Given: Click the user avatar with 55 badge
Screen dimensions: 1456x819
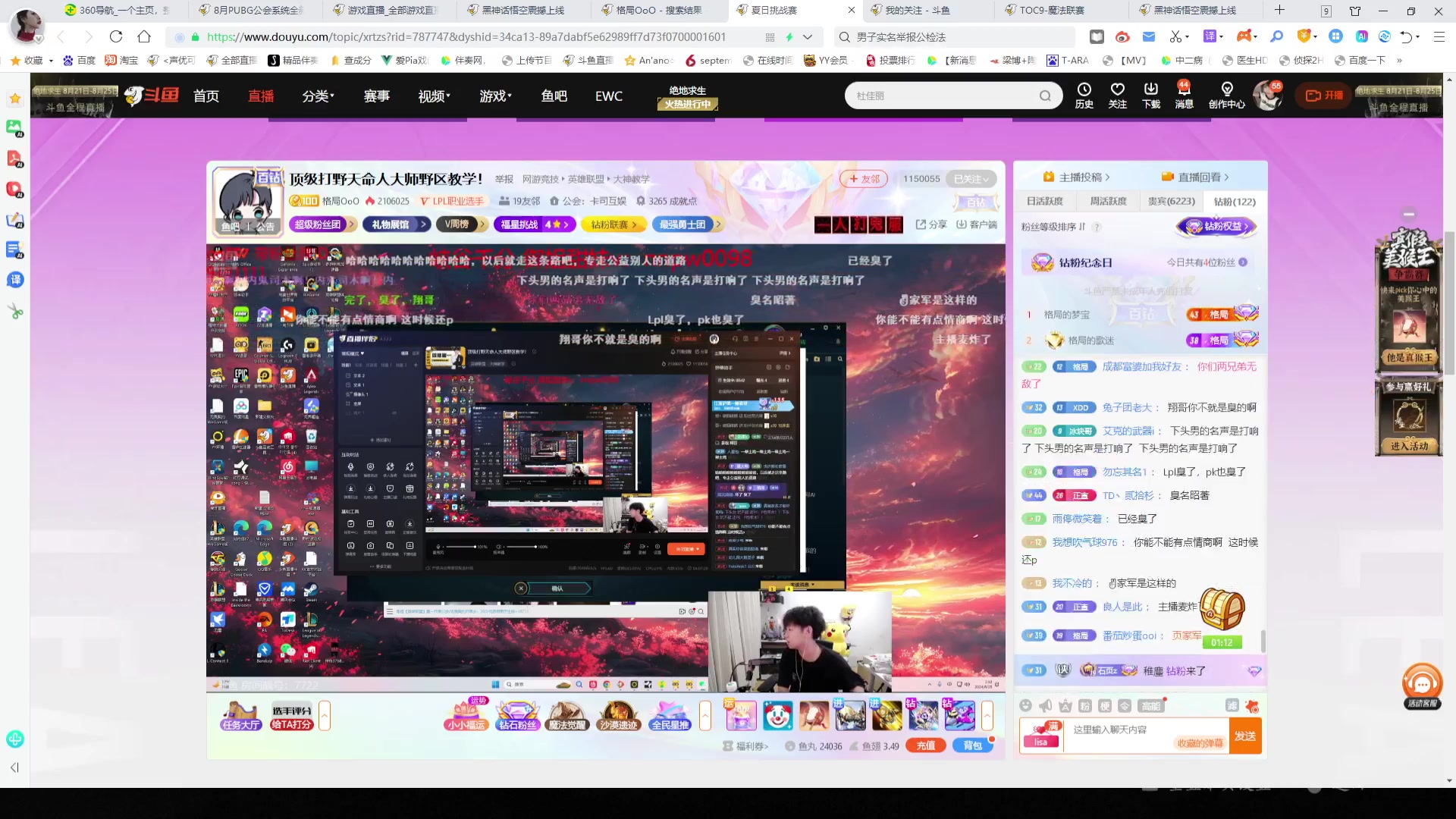Looking at the screenshot, I should [1267, 96].
